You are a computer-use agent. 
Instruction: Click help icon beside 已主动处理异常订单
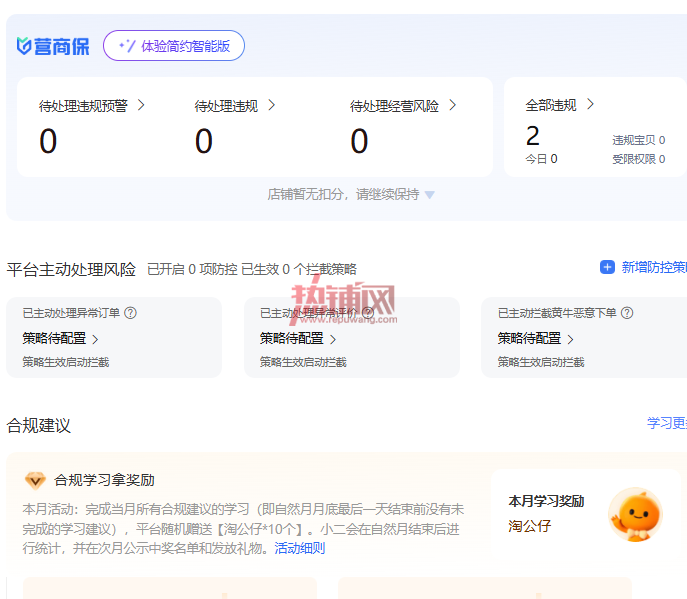pos(131,313)
